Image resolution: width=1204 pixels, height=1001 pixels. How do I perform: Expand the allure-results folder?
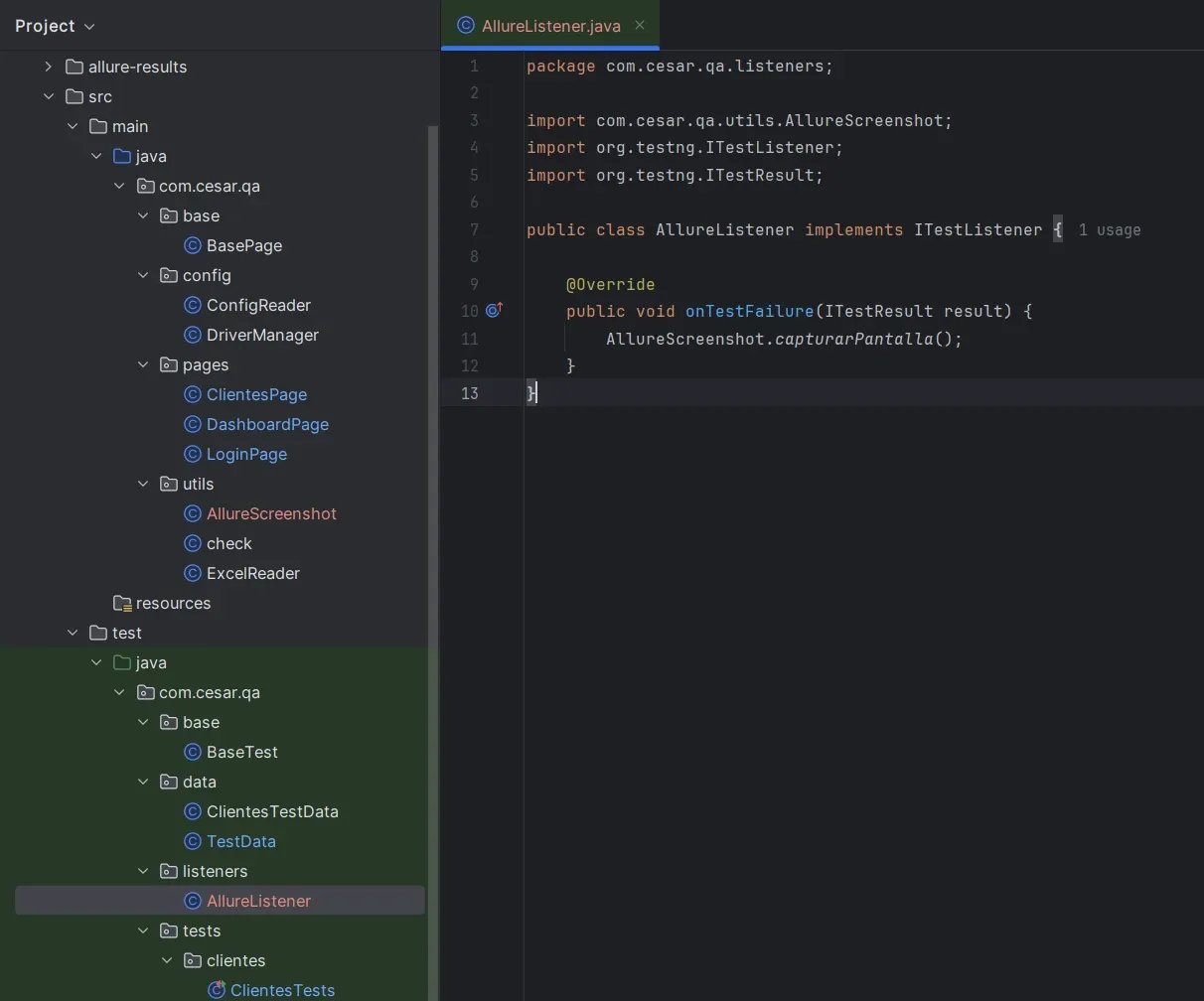[47, 67]
